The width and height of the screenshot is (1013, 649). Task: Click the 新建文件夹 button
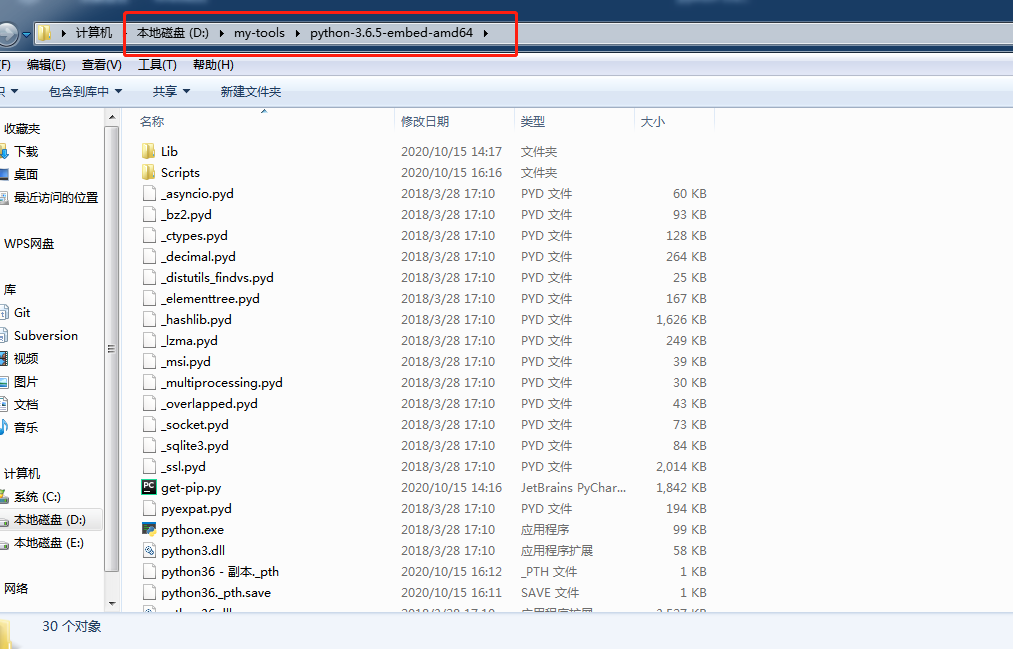point(250,92)
